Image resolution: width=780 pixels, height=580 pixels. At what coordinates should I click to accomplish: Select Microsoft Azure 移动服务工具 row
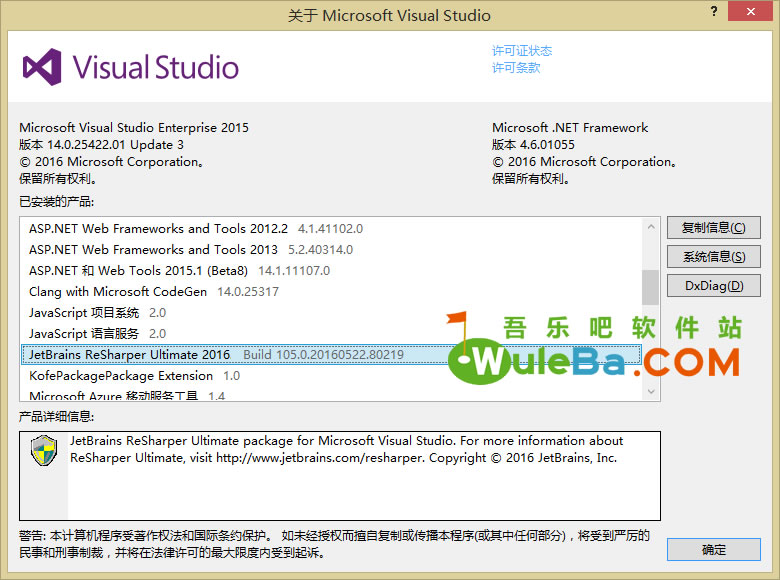331,394
